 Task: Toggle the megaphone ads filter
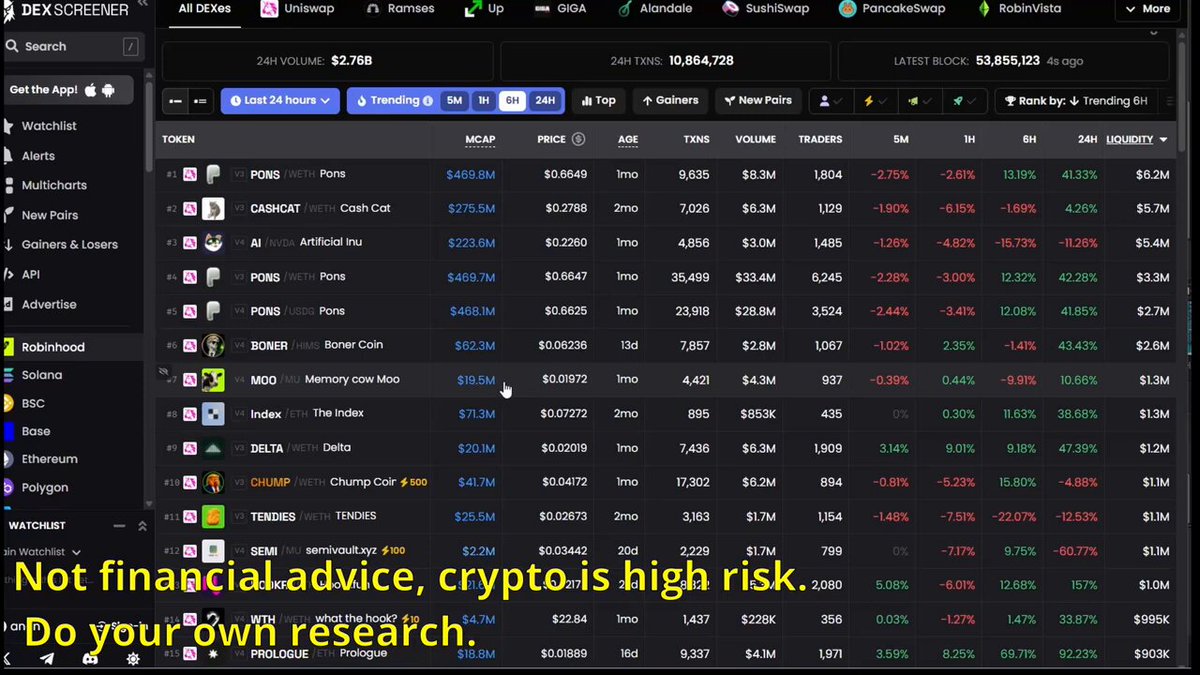(x=919, y=101)
